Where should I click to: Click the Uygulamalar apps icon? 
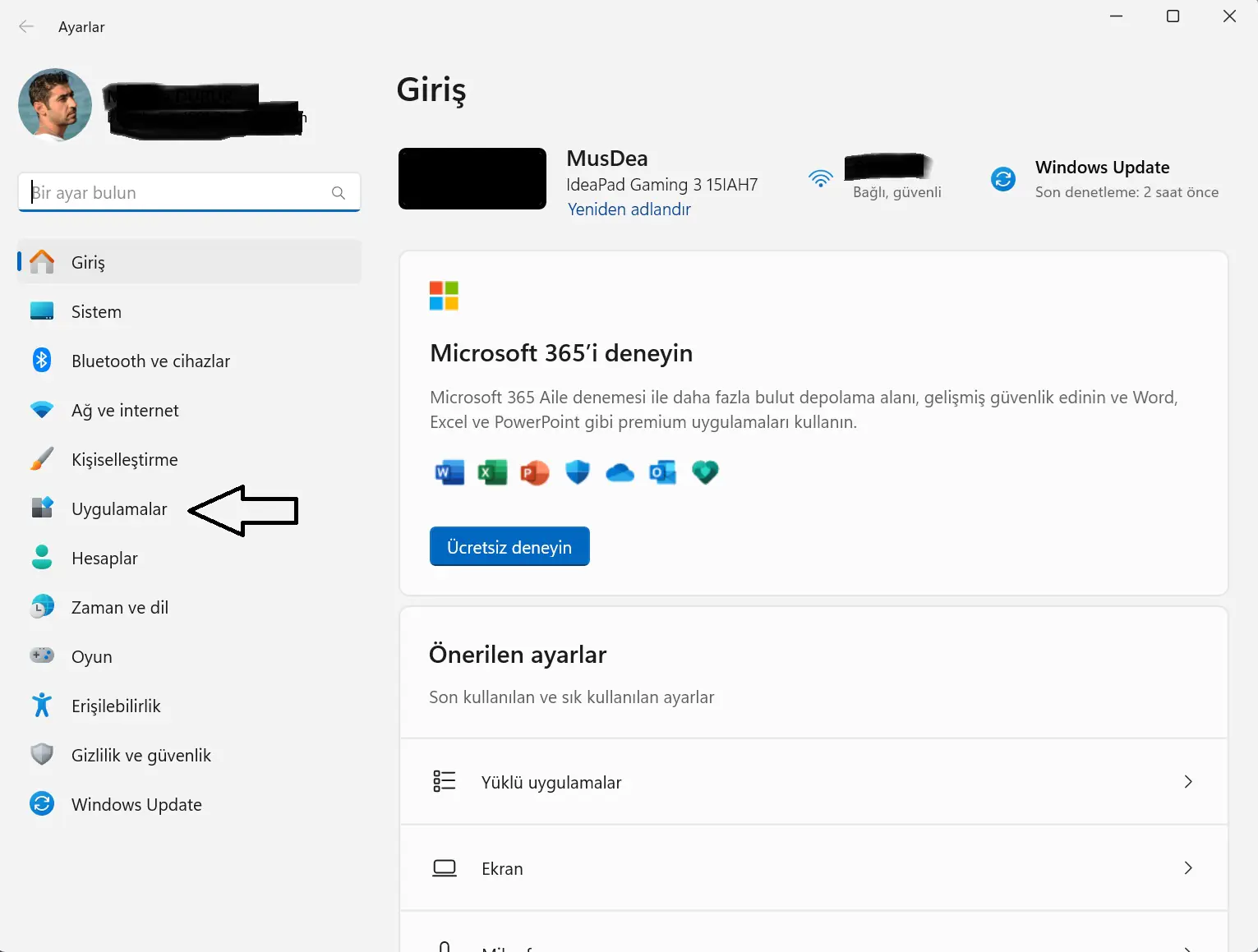point(42,508)
